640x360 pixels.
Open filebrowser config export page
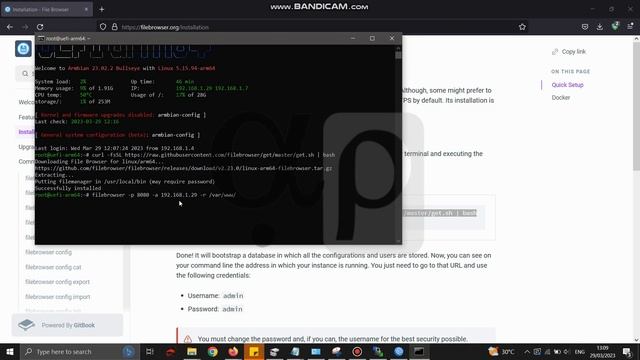[x=58, y=282]
